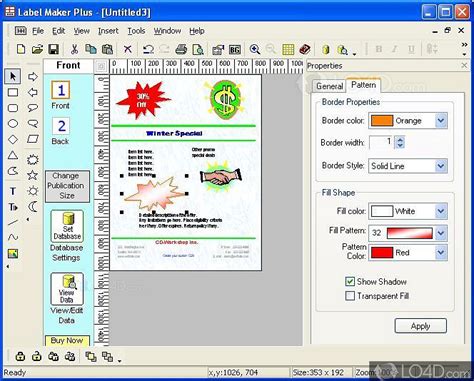Close the Properties panel

(464, 66)
